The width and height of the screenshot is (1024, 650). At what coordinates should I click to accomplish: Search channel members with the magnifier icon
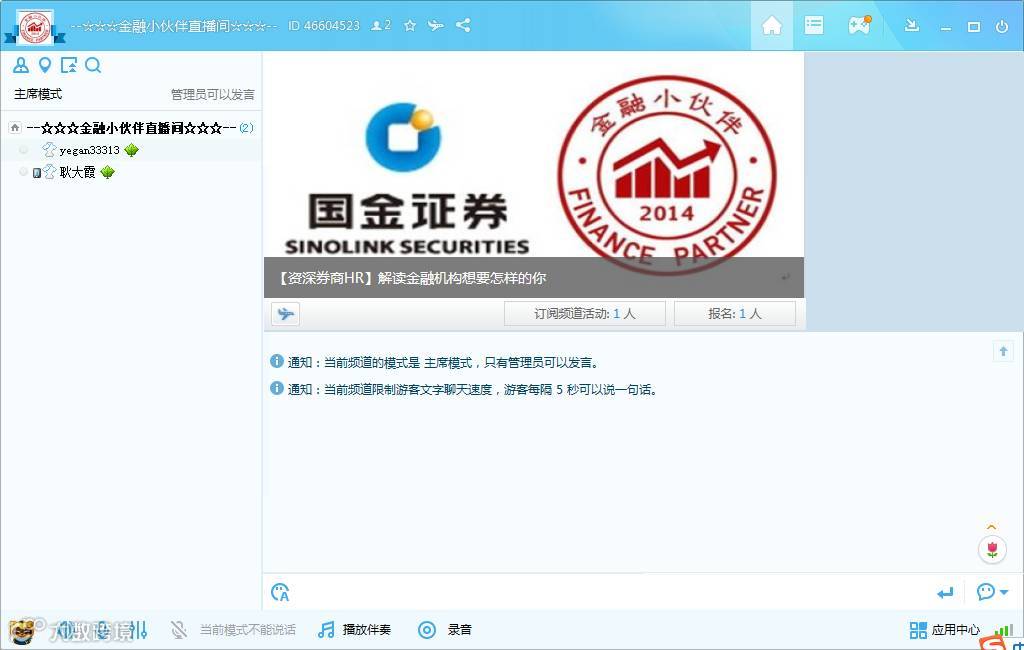coord(93,65)
